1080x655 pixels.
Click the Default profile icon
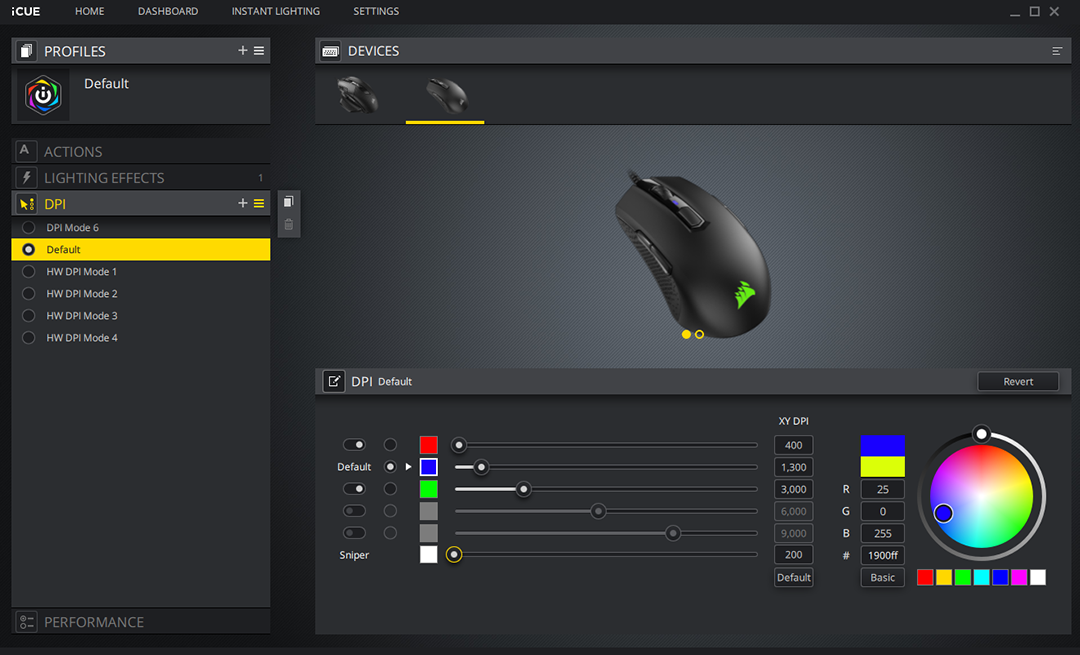[x=44, y=97]
